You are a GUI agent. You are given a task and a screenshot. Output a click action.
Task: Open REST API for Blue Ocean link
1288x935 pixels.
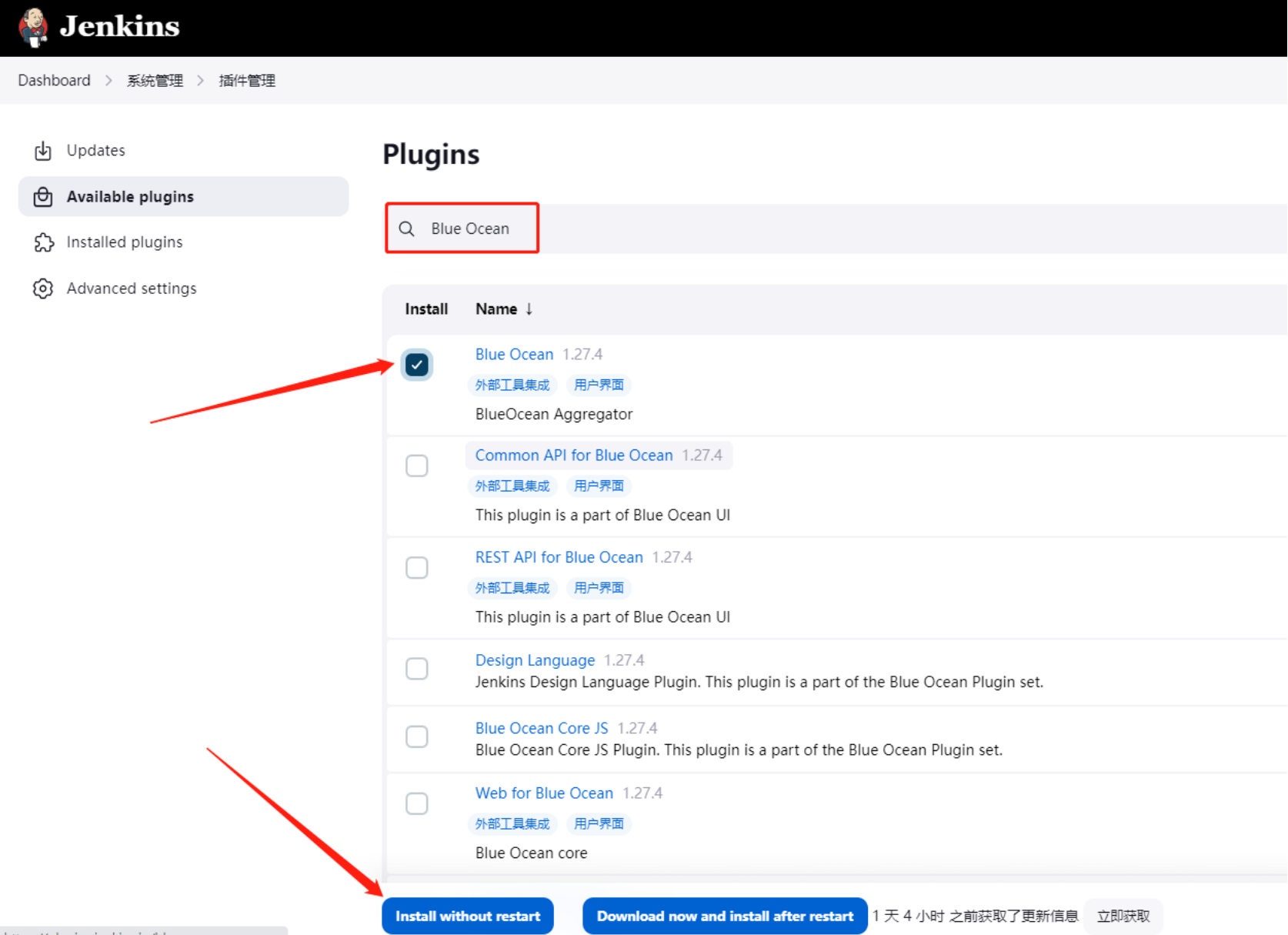coord(559,557)
